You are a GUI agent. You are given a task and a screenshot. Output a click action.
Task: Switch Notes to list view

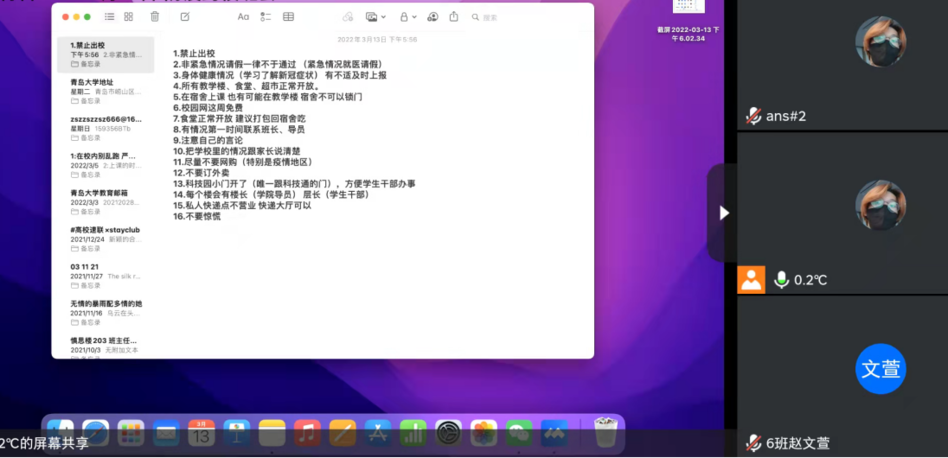(x=109, y=17)
